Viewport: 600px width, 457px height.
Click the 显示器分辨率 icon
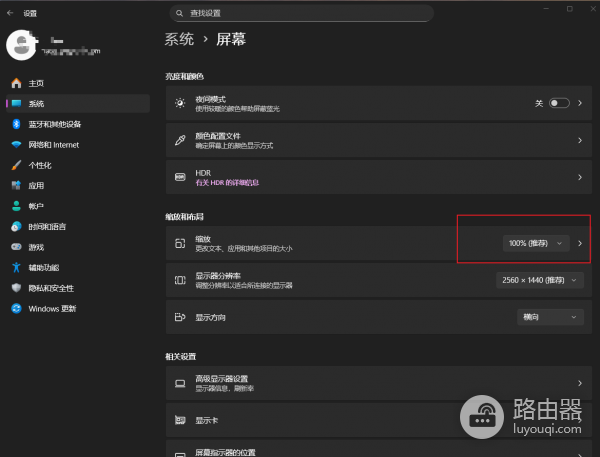click(180, 280)
